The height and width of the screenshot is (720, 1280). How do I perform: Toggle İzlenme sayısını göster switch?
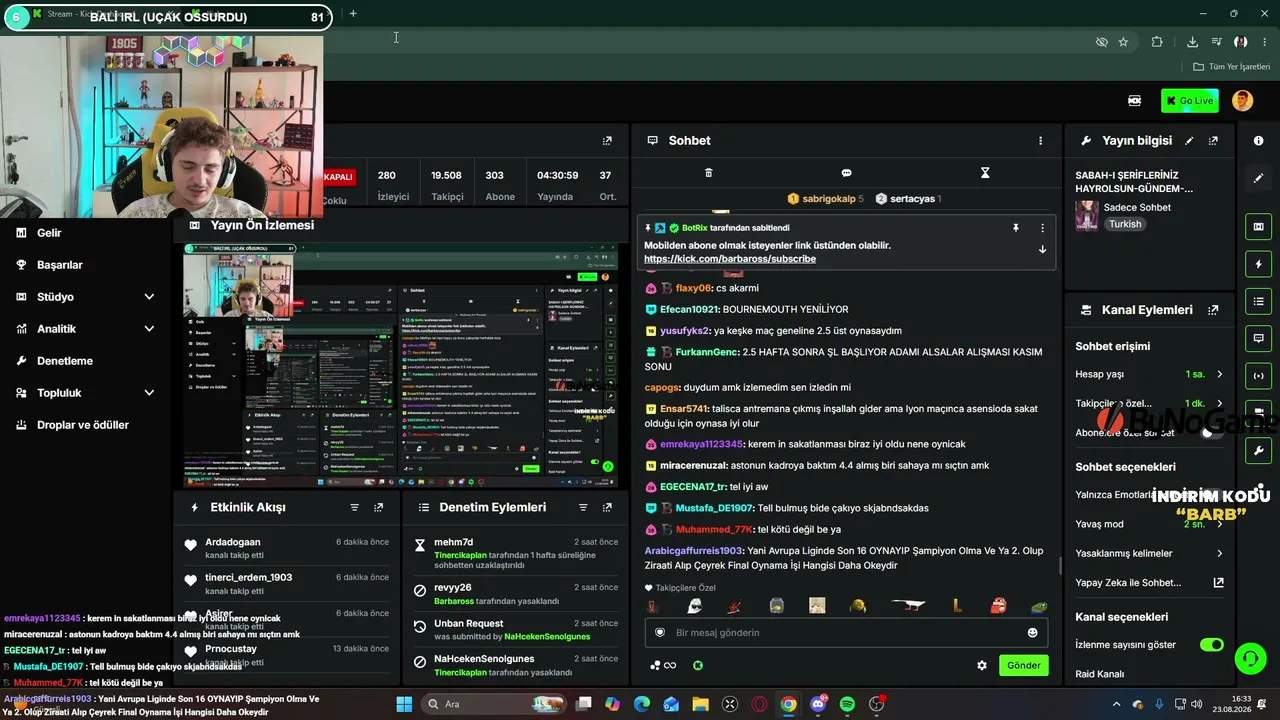coord(1211,645)
